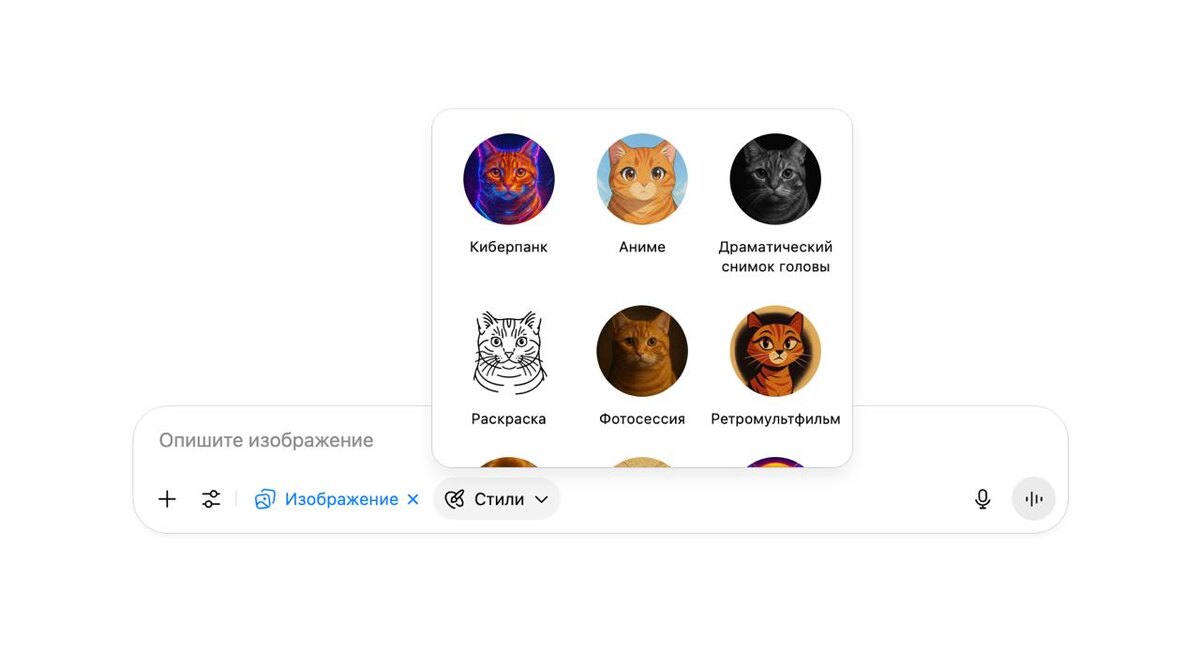This screenshot has width=1200, height=669.
Task: Click the Драматический снимок головы label
Action: (775, 257)
